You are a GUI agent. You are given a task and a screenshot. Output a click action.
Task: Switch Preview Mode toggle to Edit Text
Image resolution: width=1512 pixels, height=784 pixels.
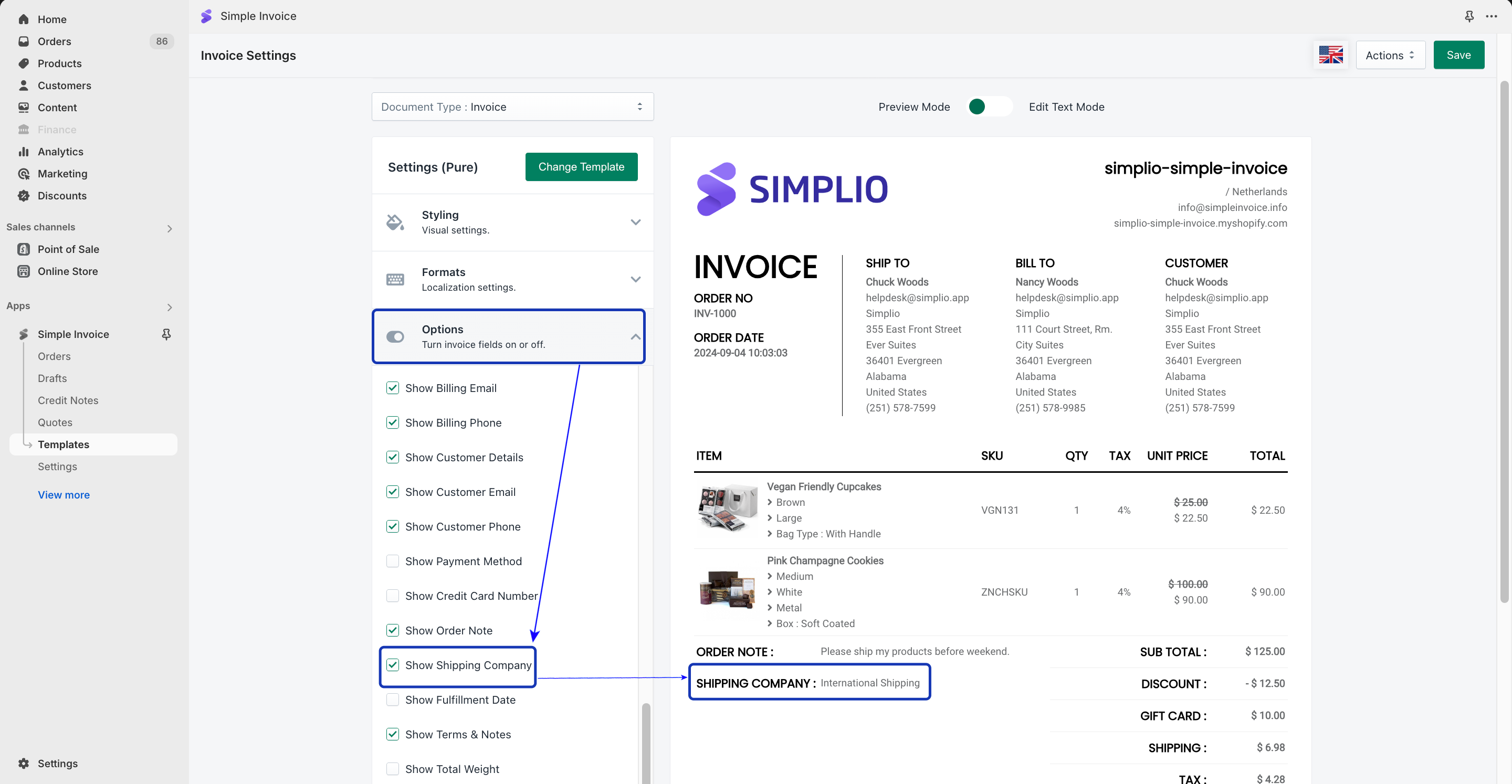tap(989, 107)
